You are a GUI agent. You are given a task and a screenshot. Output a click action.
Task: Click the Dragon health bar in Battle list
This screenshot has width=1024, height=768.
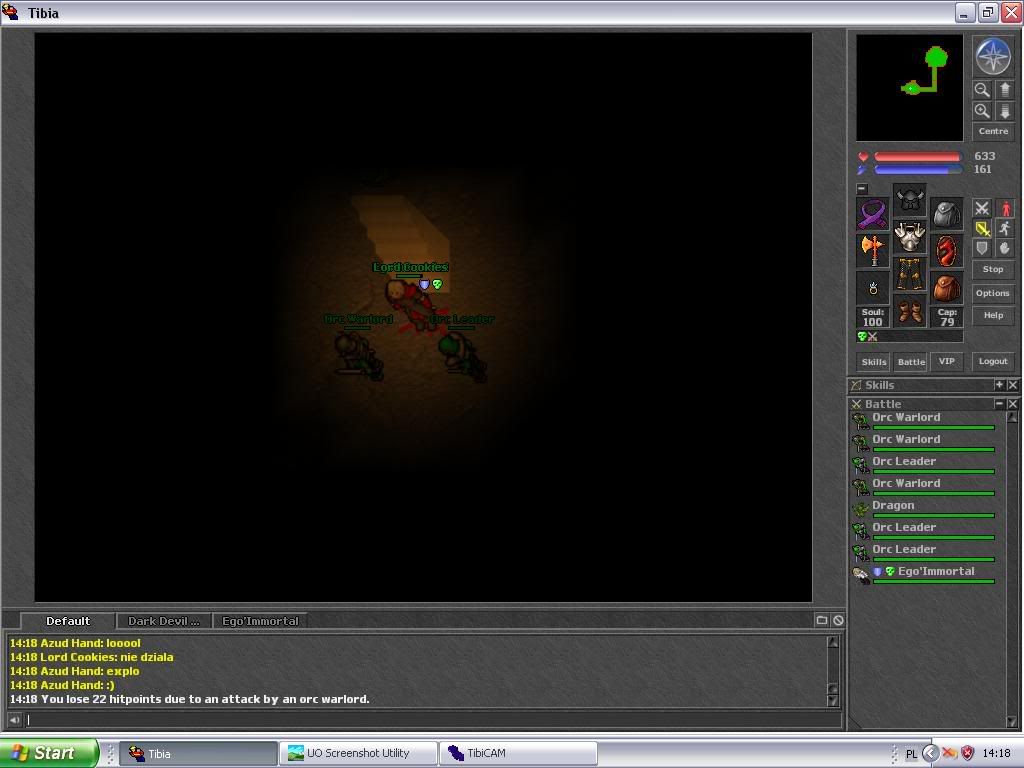934,515
